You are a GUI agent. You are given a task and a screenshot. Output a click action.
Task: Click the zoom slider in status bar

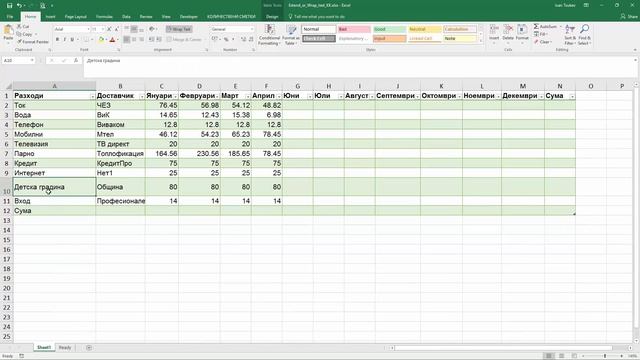coord(605,356)
